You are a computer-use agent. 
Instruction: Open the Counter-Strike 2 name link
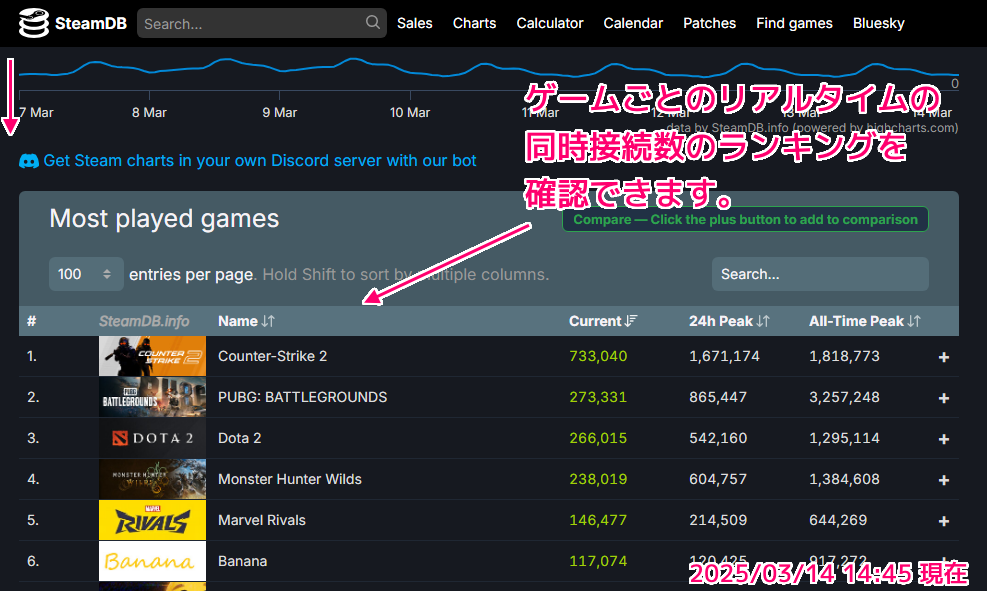click(x=273, y=356)
